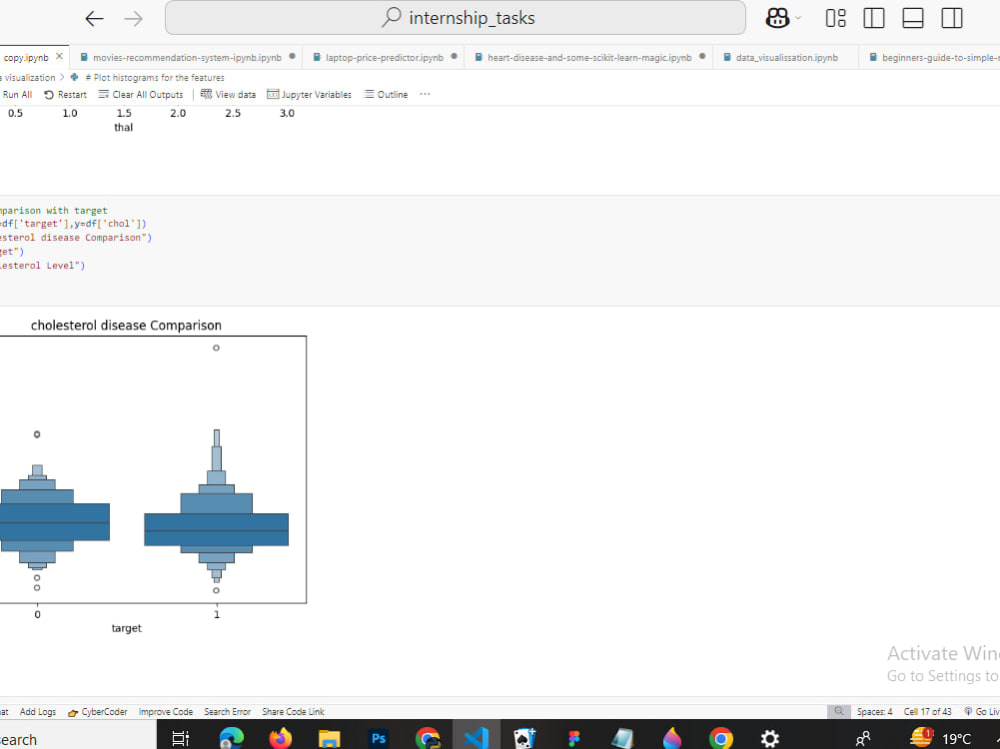Open the View data panel
Viewport: 1000px width, 749px height.
[x=228, y=94]
